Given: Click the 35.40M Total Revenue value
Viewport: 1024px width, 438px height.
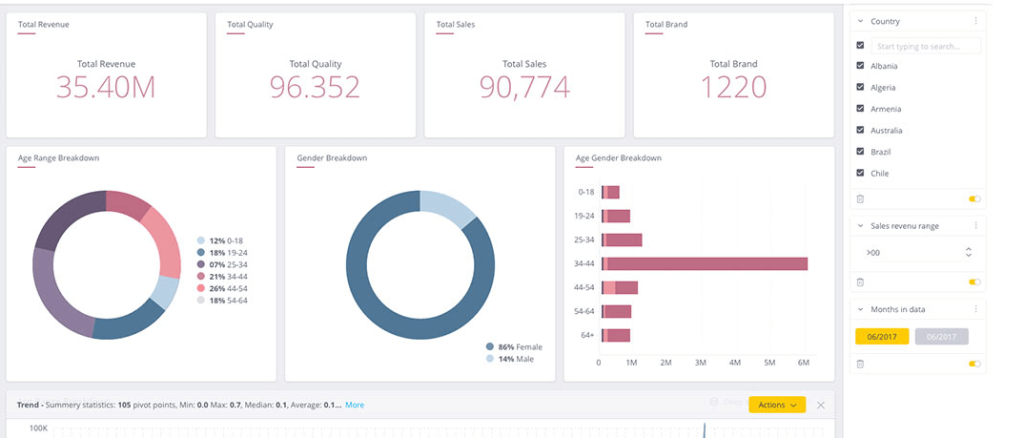Looking at the screenshot, I should 106,87.
